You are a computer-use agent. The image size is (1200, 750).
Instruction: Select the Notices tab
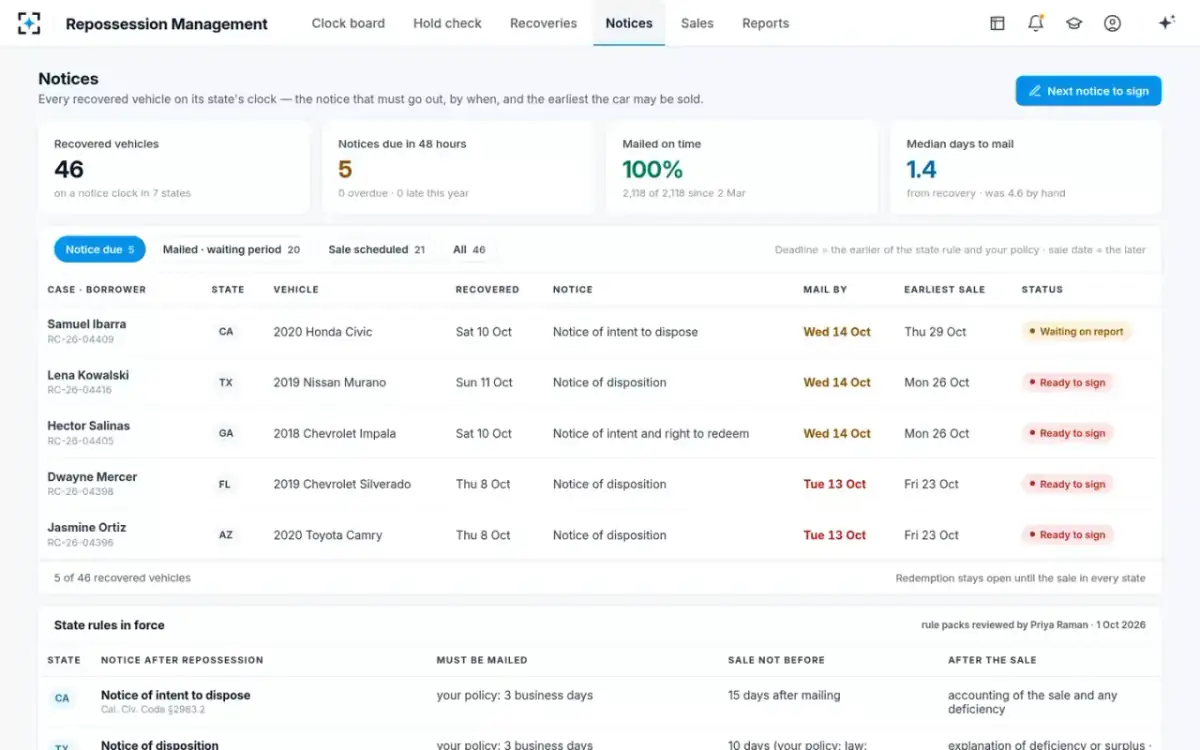tap(629, 23)
